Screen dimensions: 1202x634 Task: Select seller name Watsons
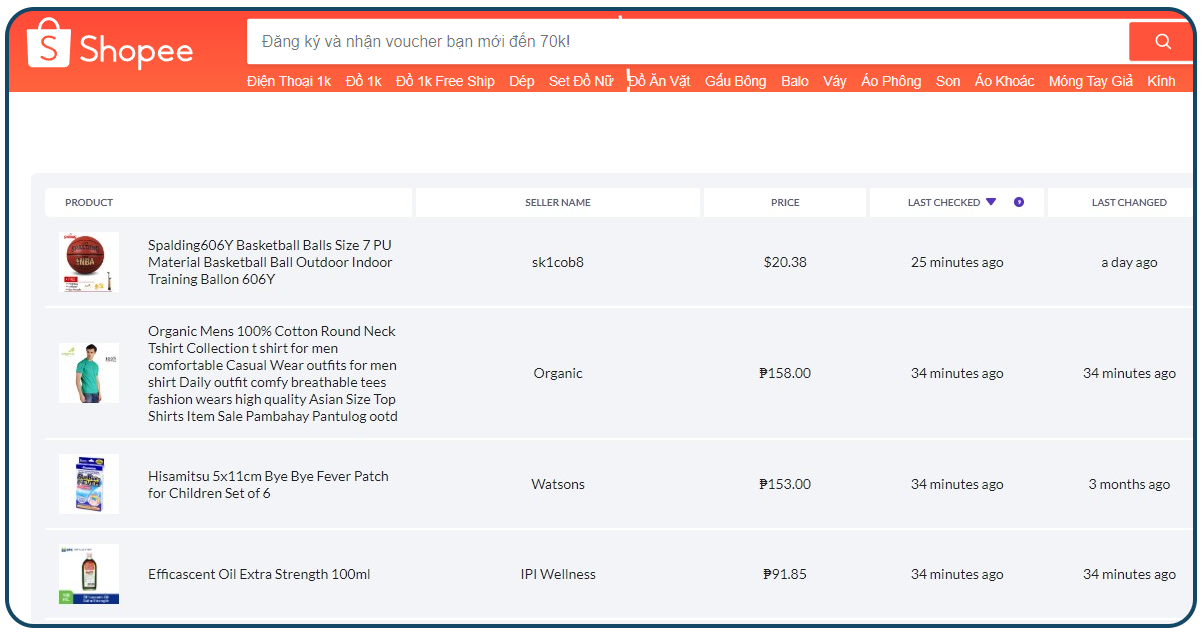click(x=558, y=484)
